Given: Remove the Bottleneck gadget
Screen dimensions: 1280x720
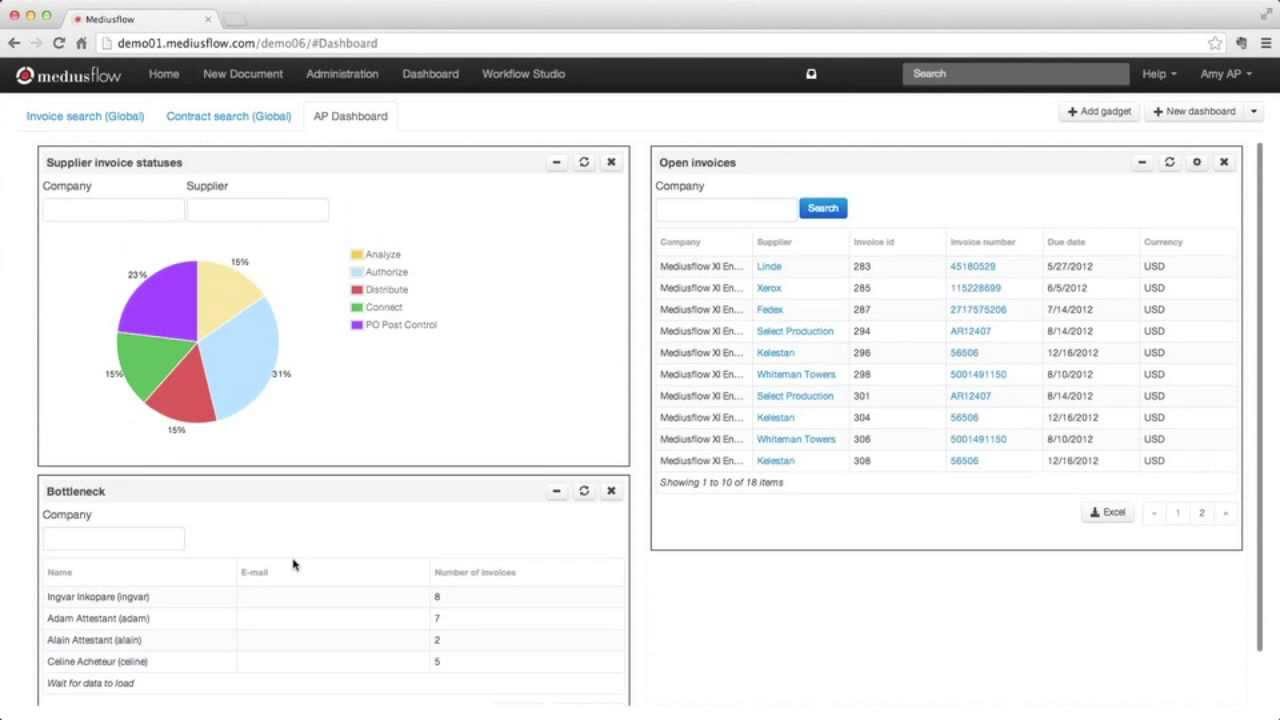Looking at the screenshot, I should point(611,491).
